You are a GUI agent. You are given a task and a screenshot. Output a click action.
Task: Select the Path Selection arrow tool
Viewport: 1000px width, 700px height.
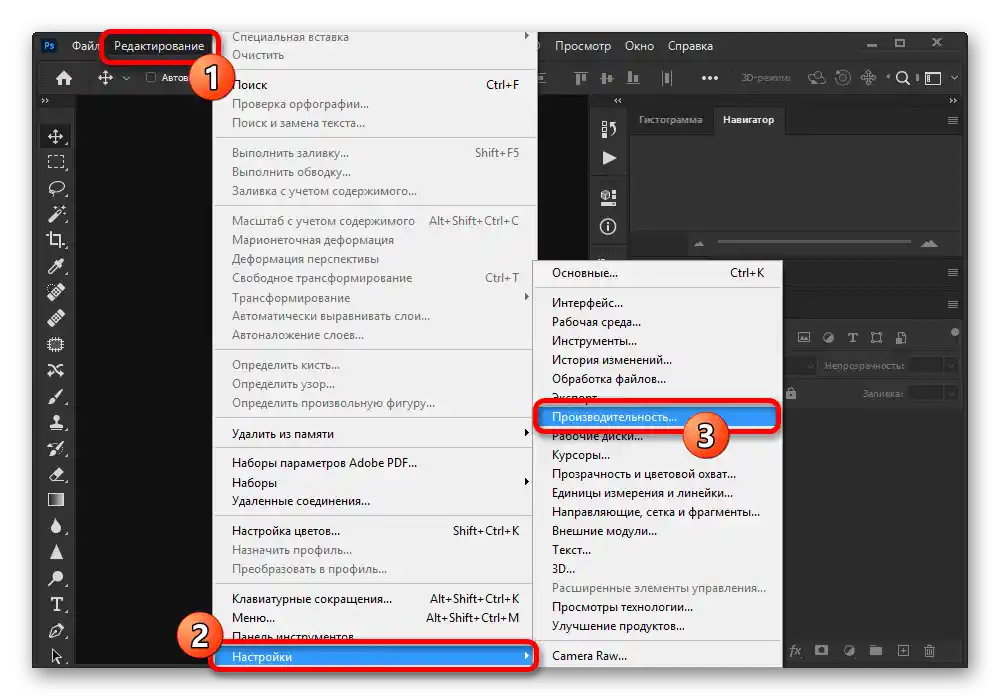point(56,655)
